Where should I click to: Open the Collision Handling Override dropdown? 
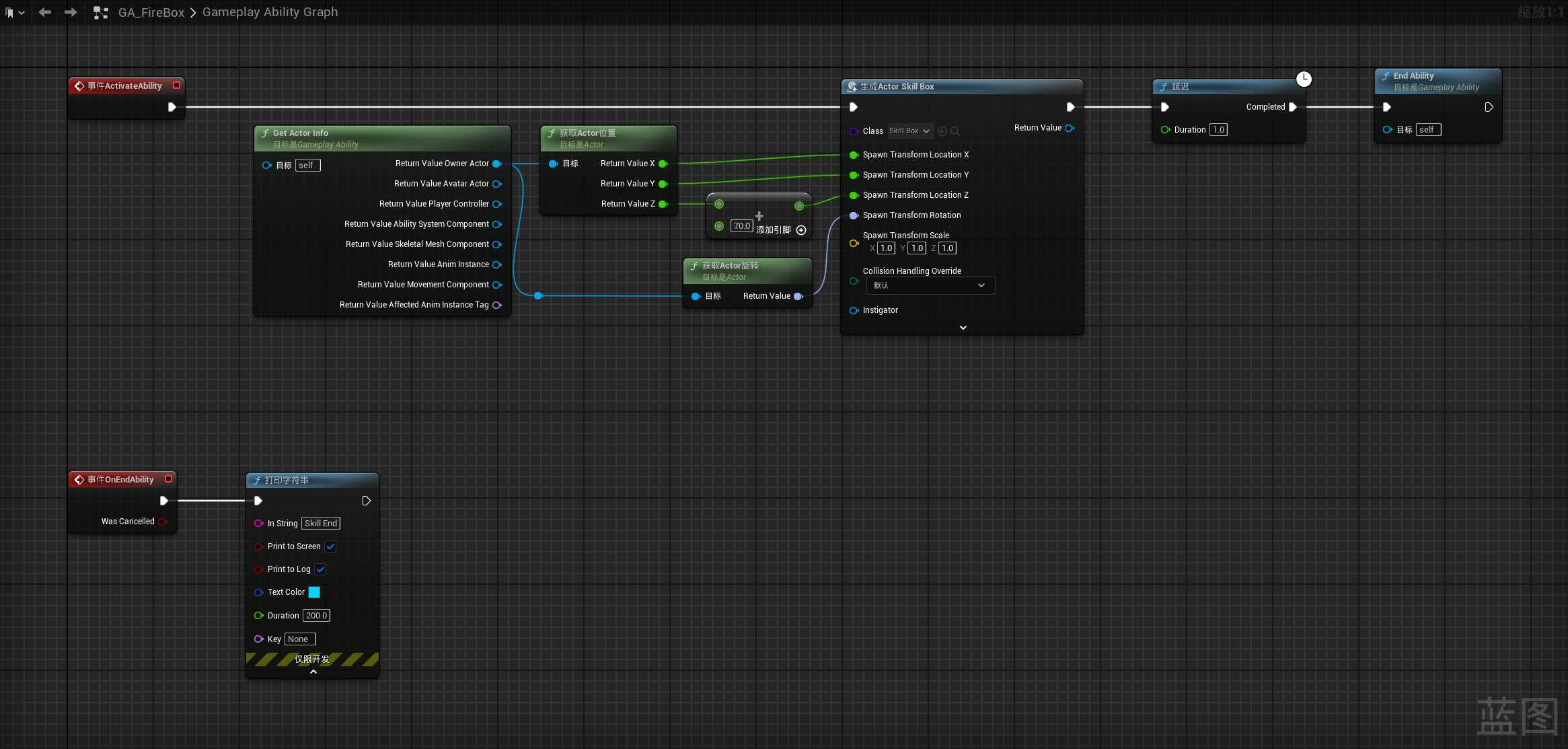pos(930,285)
